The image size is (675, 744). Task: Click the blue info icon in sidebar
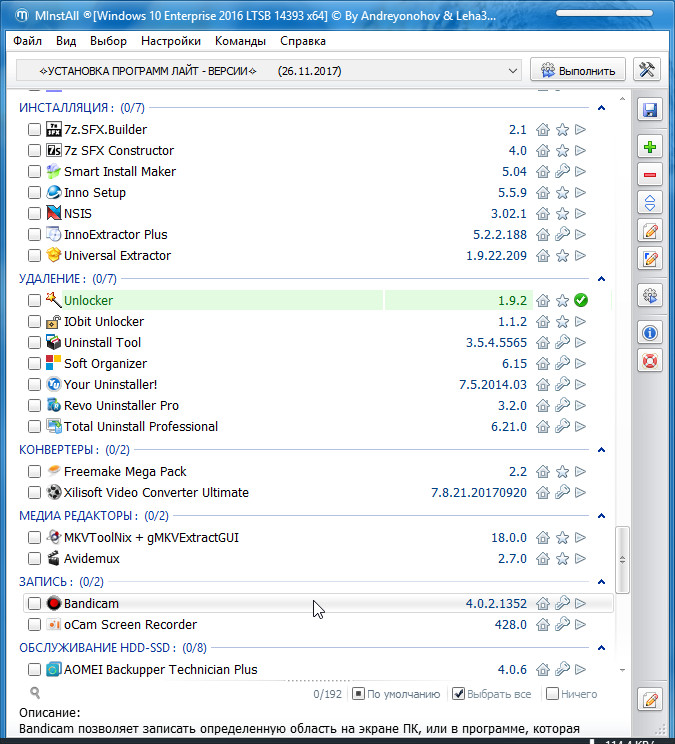650,333
